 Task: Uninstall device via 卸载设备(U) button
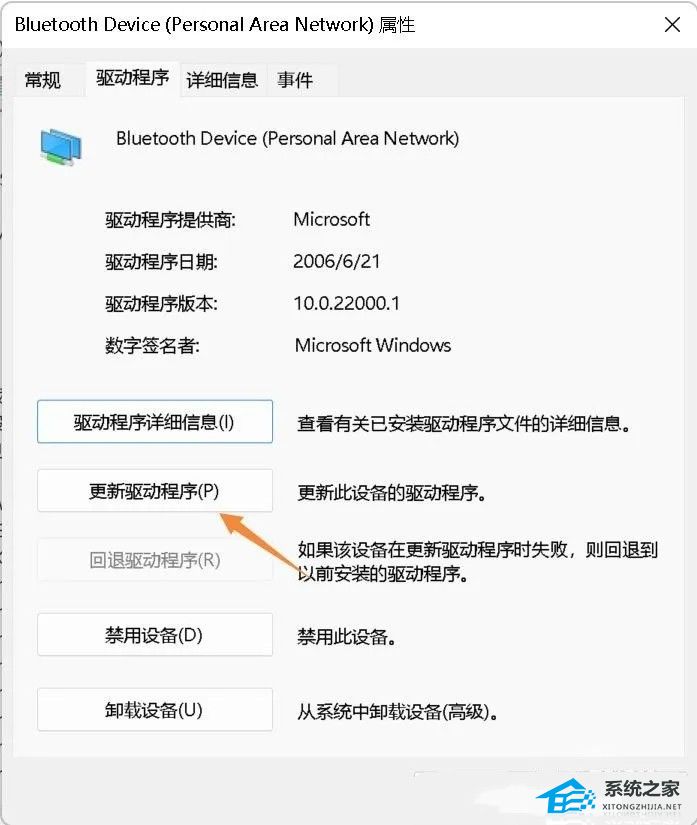(155, 710)
